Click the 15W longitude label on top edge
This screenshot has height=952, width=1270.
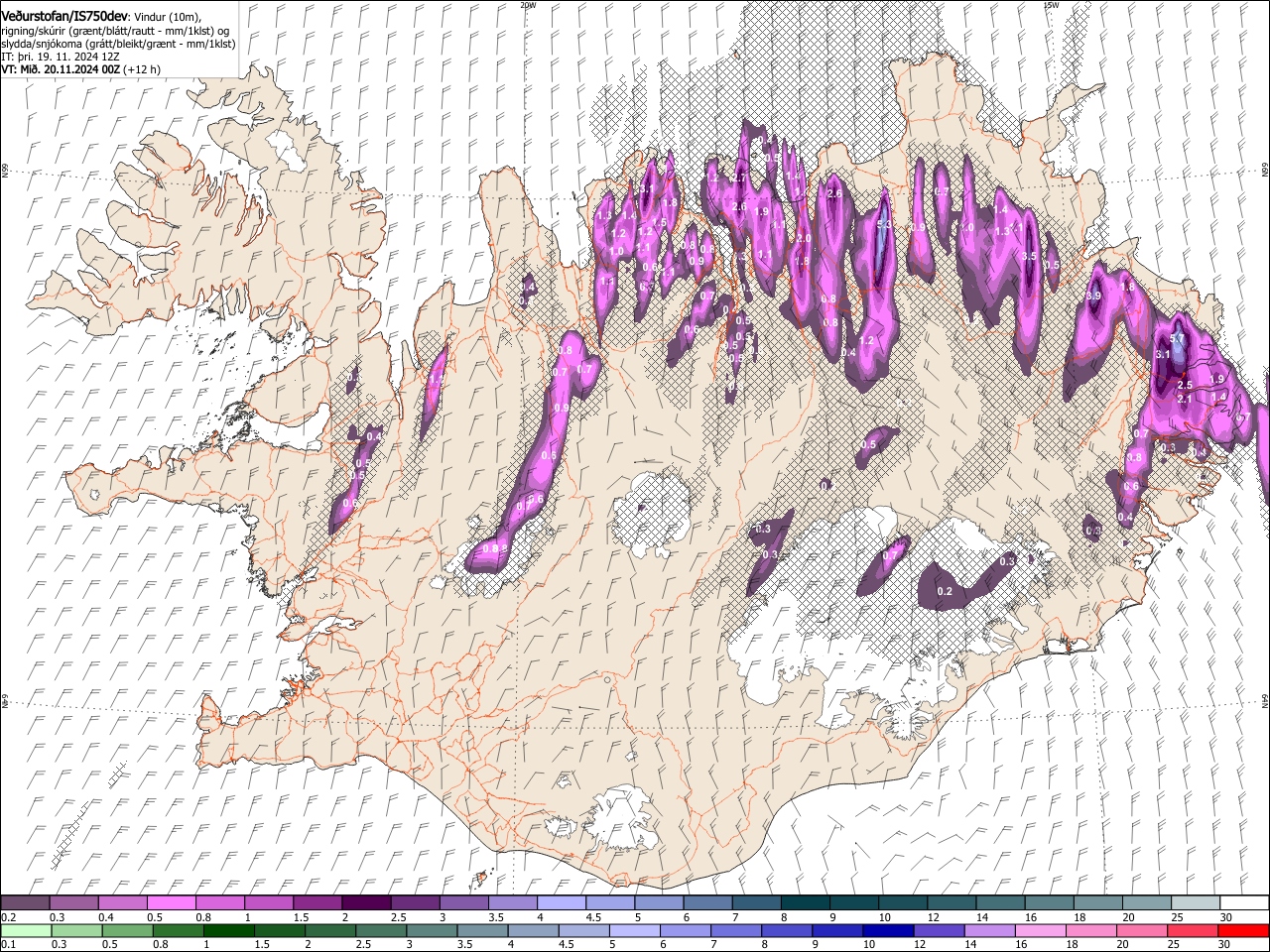point(1051,5)
